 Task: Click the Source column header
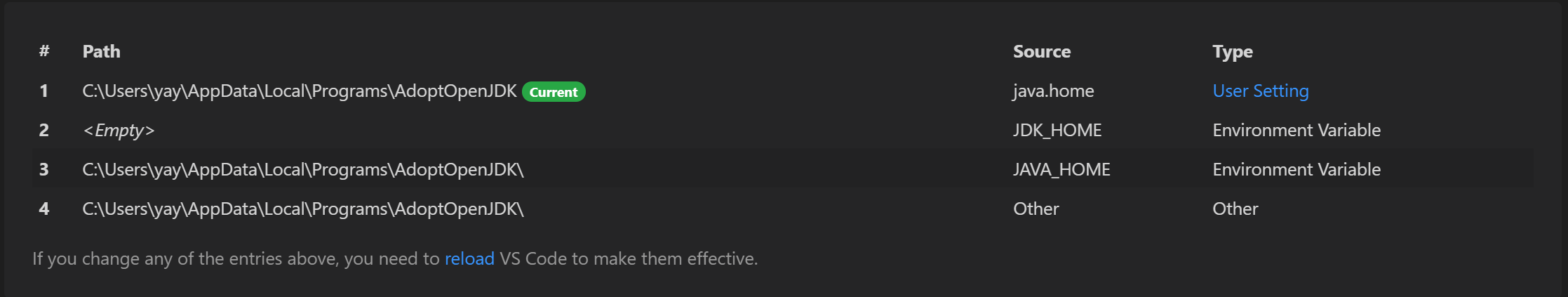point(1041,52)
